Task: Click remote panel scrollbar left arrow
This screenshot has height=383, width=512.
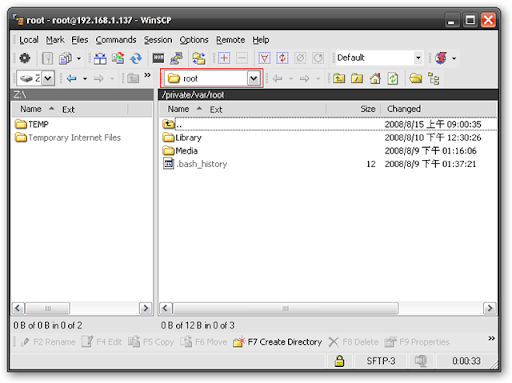Action: pos(165,308)
